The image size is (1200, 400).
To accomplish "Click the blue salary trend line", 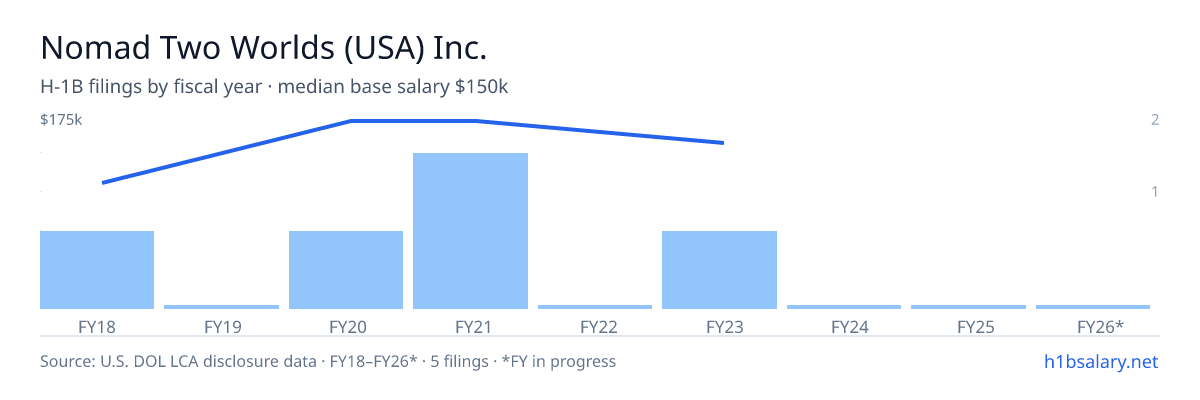I will coord(413,121).
